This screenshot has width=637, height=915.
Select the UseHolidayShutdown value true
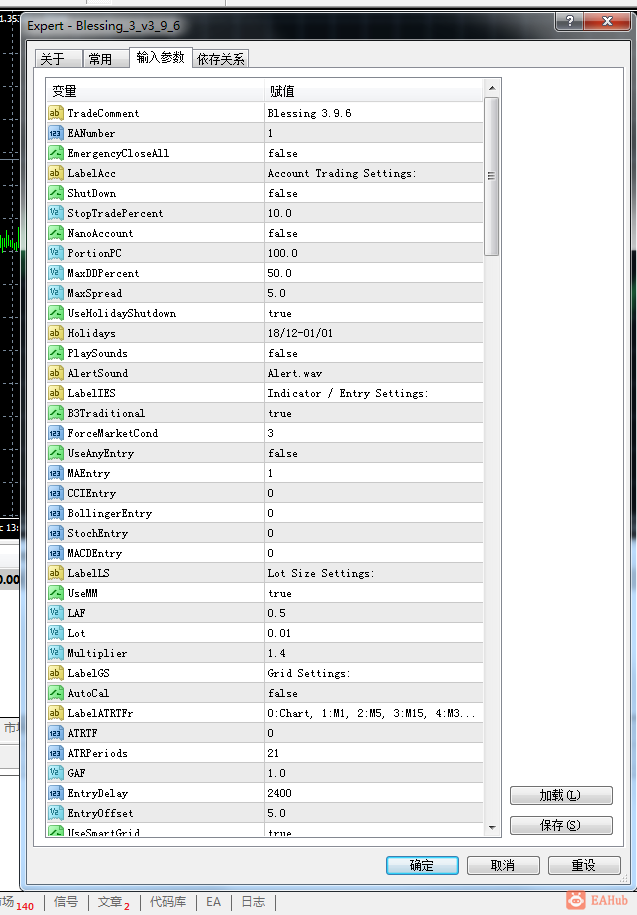(279, 313)
